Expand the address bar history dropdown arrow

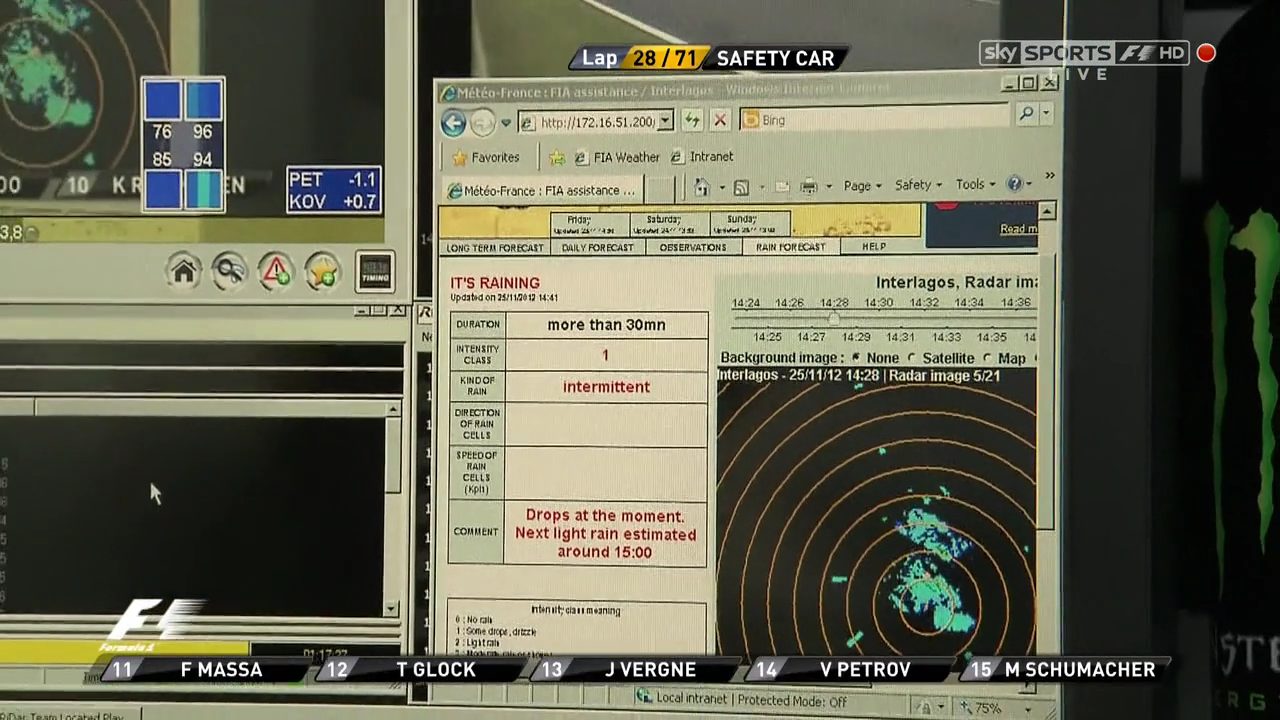665,122
